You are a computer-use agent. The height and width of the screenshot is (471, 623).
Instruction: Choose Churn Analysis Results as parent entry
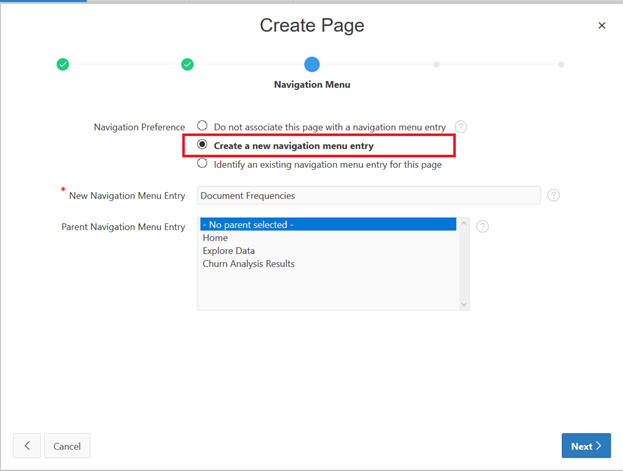[328, 264]
